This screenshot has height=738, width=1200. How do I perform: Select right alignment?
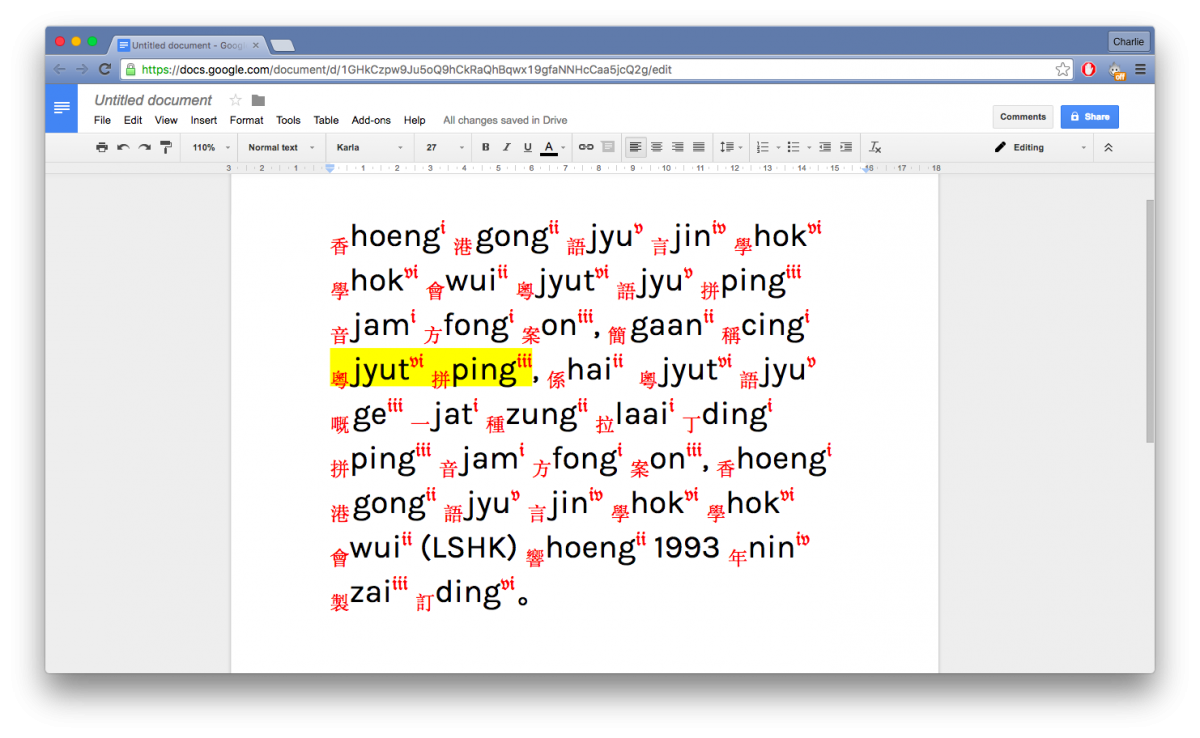point(678,147)
